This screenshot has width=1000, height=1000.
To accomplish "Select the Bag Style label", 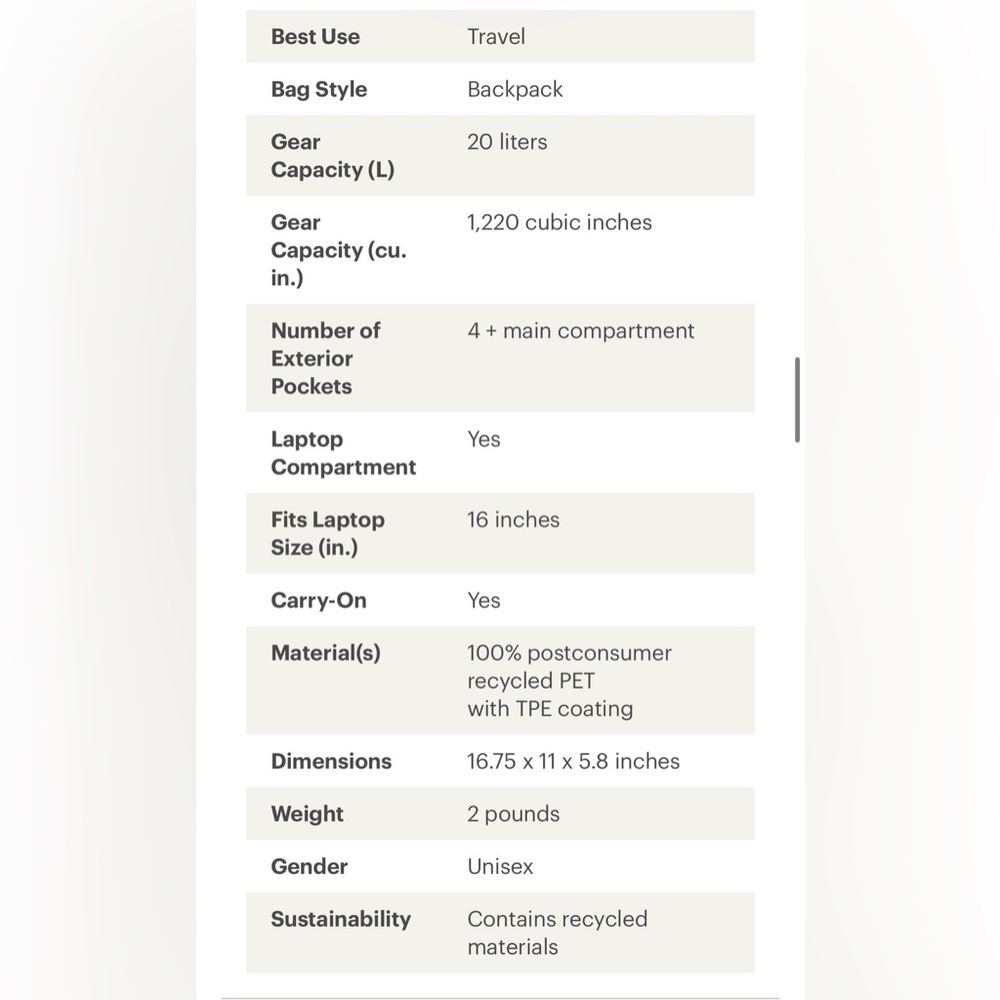I will click(319, 89).
